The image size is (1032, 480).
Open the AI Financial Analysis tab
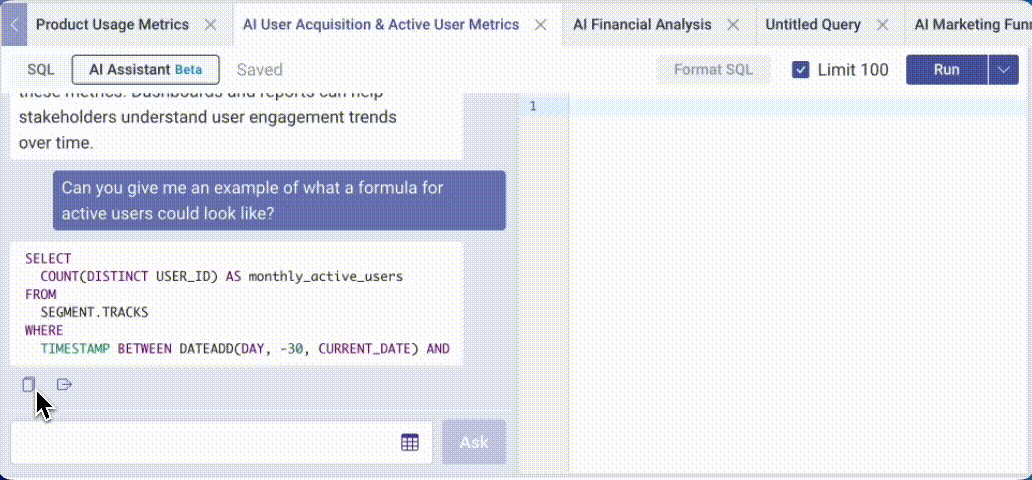(x=642, y=24)
